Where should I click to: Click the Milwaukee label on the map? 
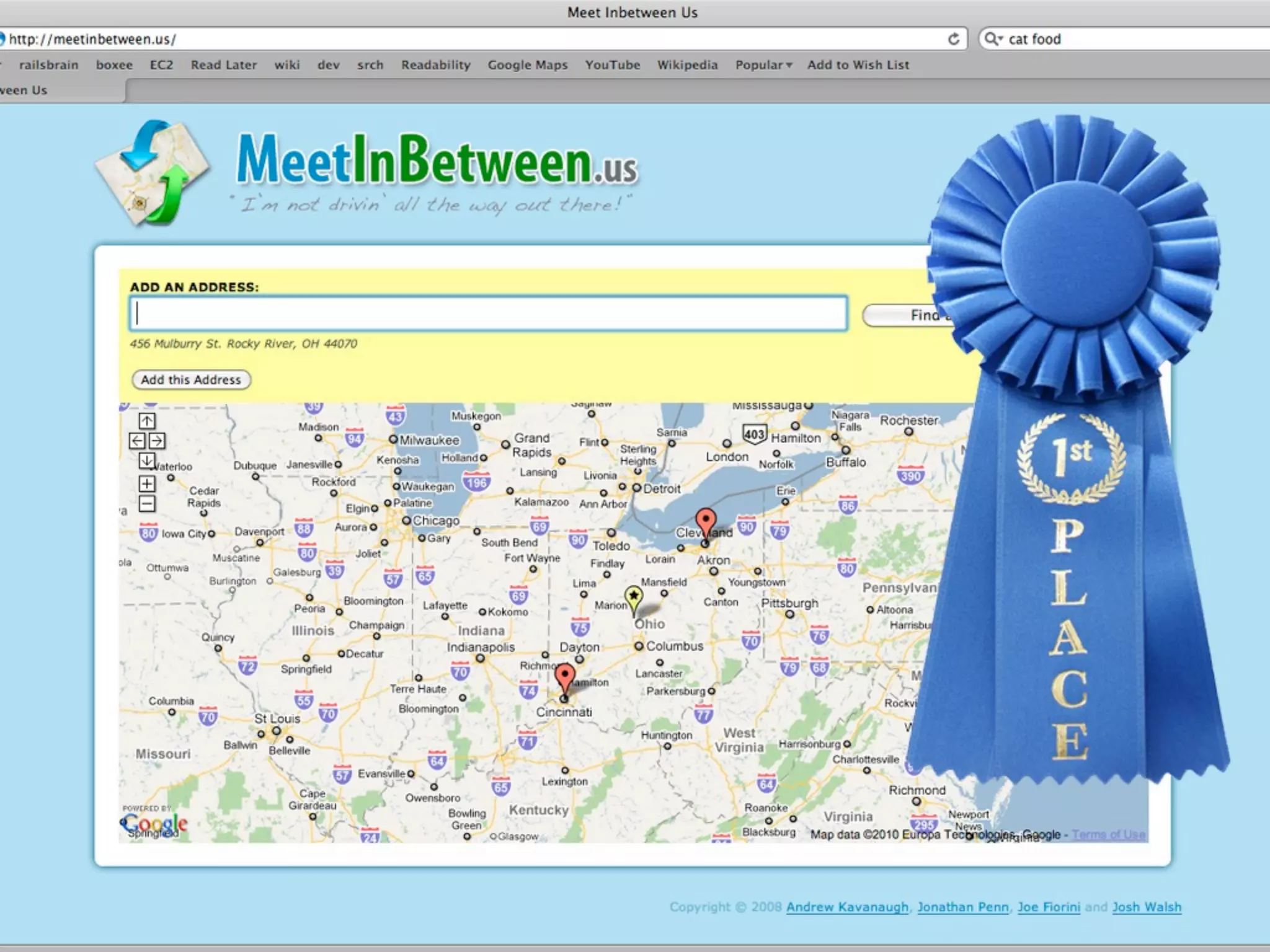[x=429, y=440]
